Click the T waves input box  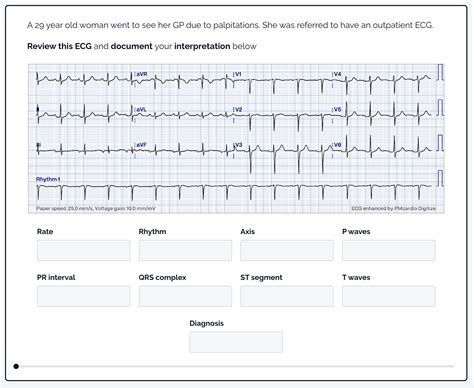[x=389, y=296]
